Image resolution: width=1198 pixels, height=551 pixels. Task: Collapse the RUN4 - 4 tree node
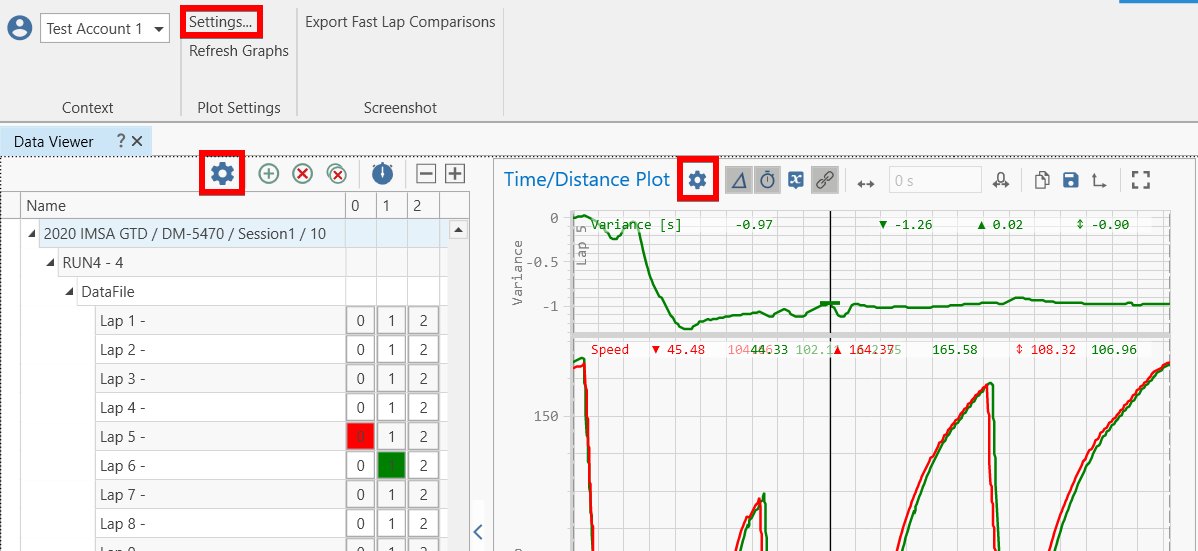click(x=50, y=263)
